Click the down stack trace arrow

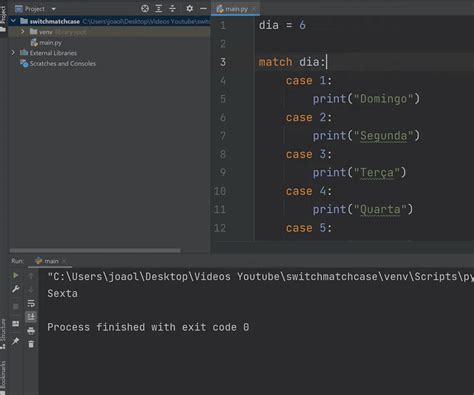31,290
